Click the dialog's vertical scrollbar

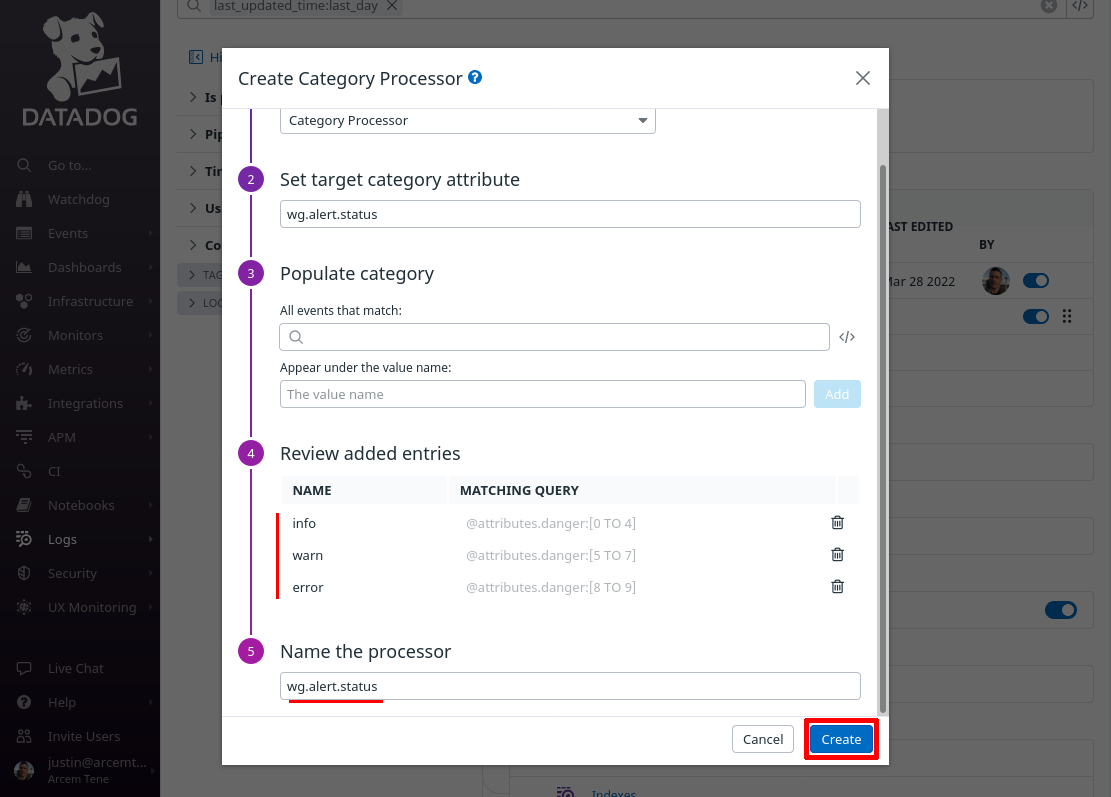click(882, 439)
